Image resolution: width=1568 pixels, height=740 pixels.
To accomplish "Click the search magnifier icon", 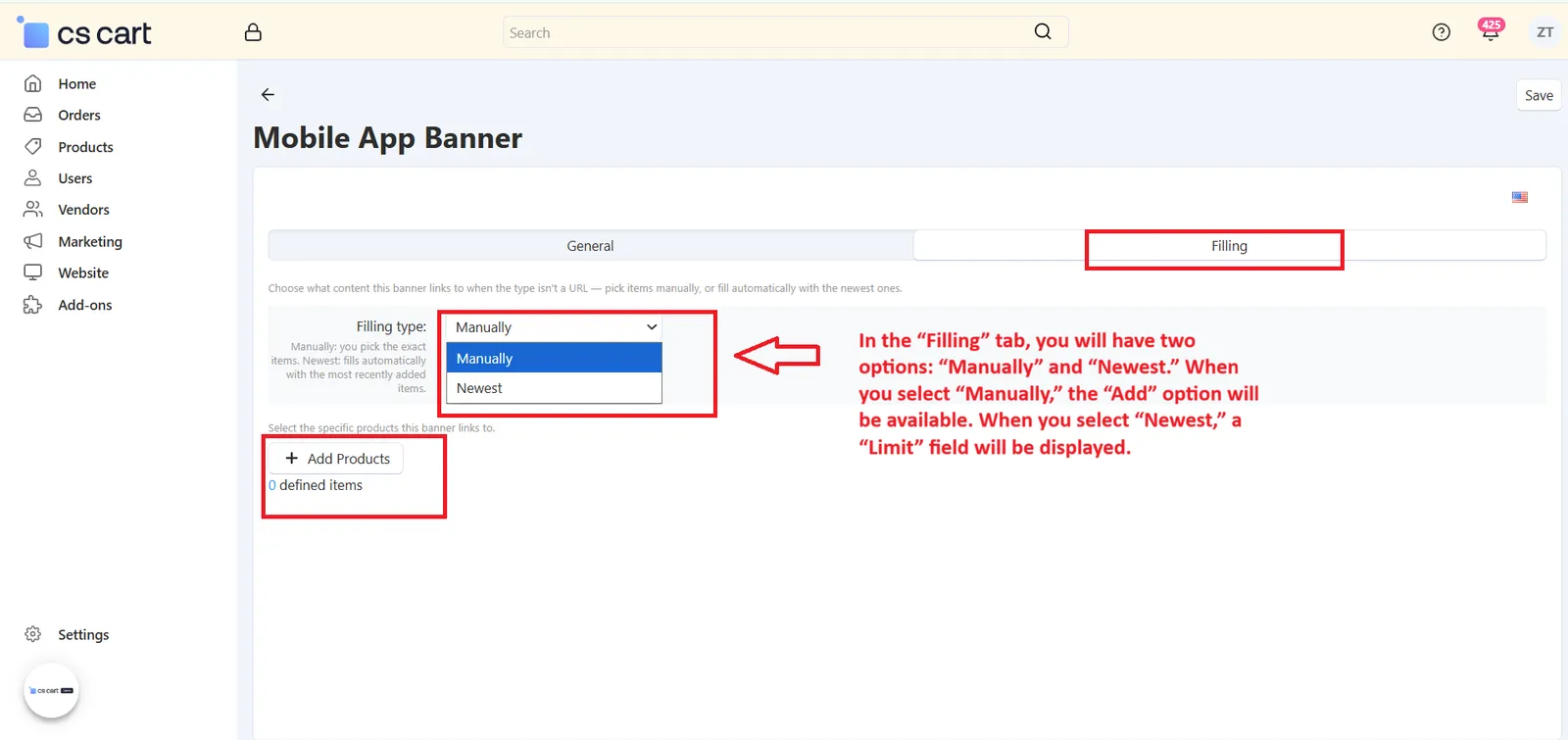I will click(x=1043, y=31).
